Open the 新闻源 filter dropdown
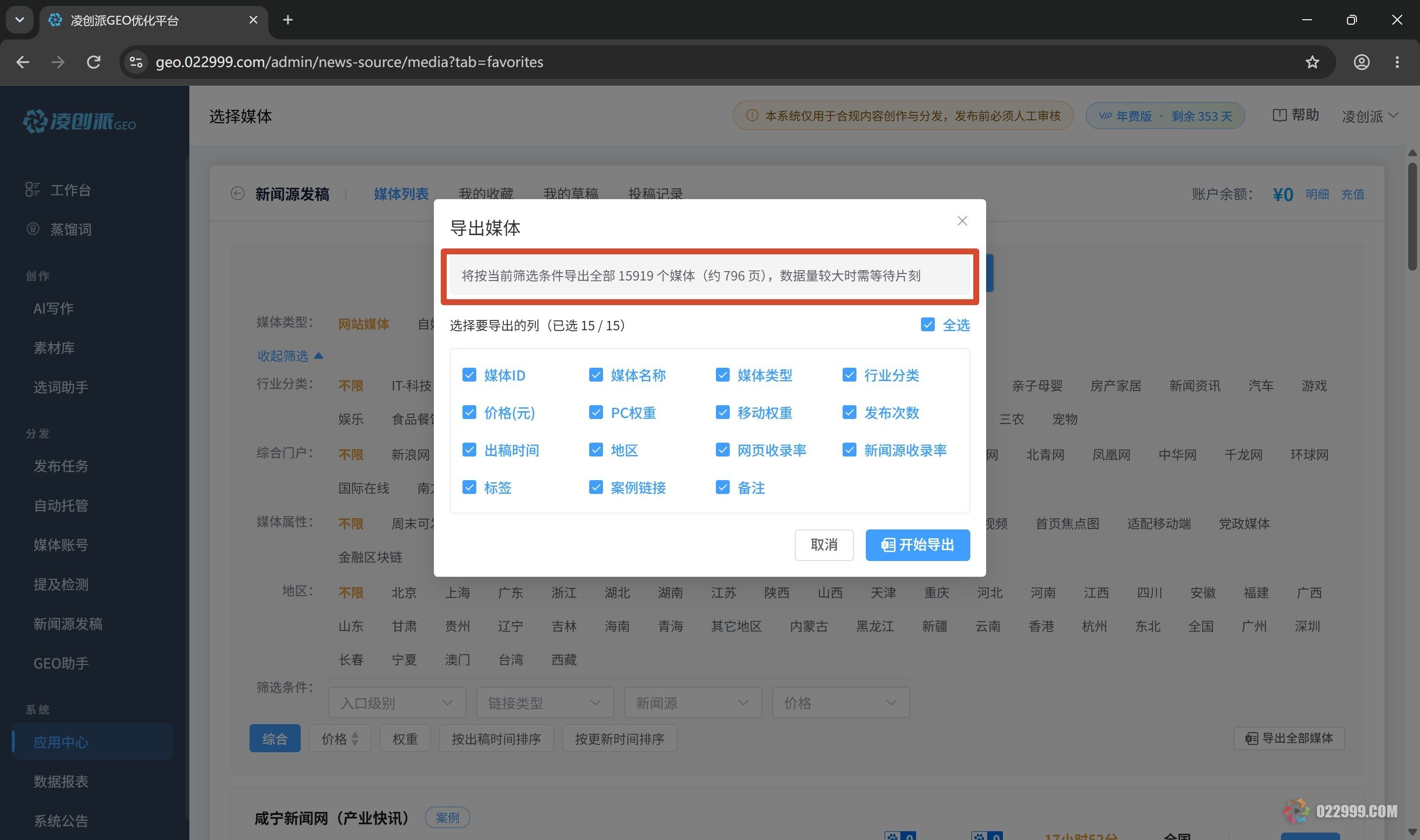This screenshot has width=1420, height=840. (693, 702)
